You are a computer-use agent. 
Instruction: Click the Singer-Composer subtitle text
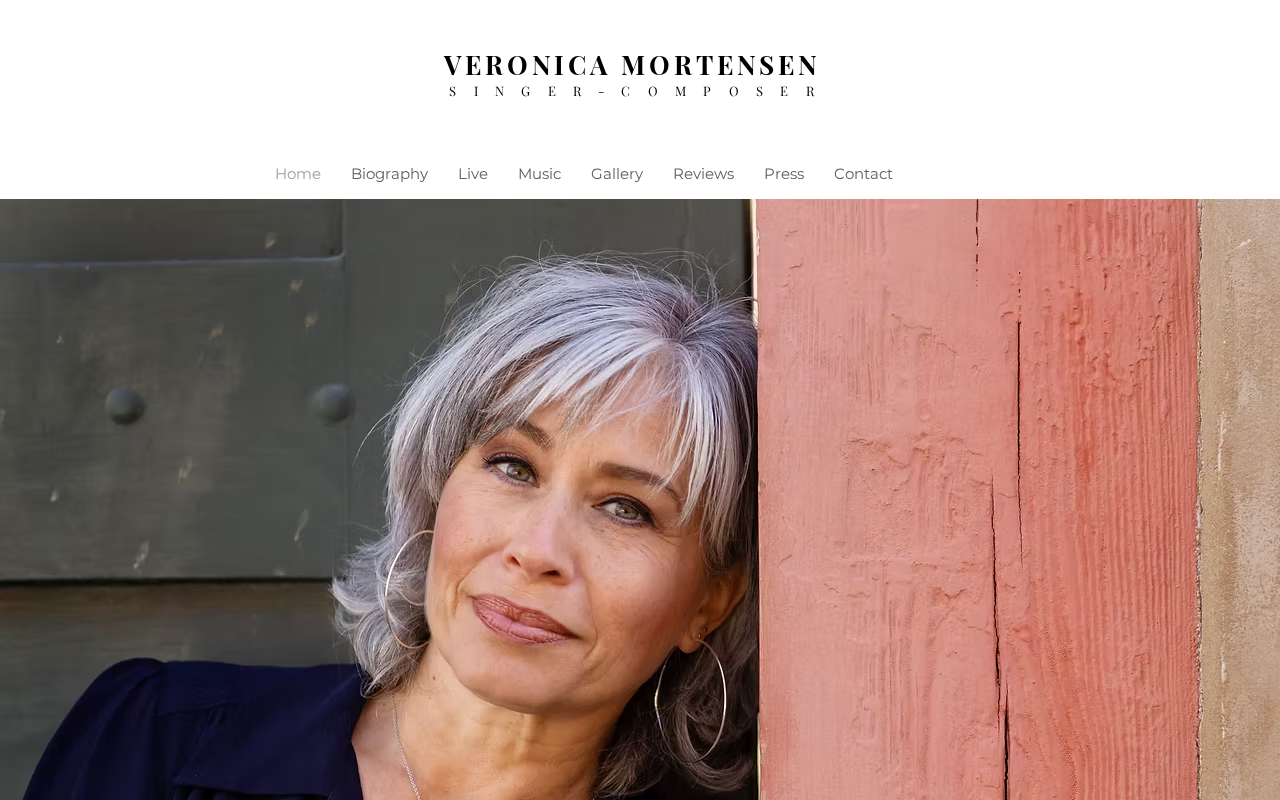(x=632, y=91)
